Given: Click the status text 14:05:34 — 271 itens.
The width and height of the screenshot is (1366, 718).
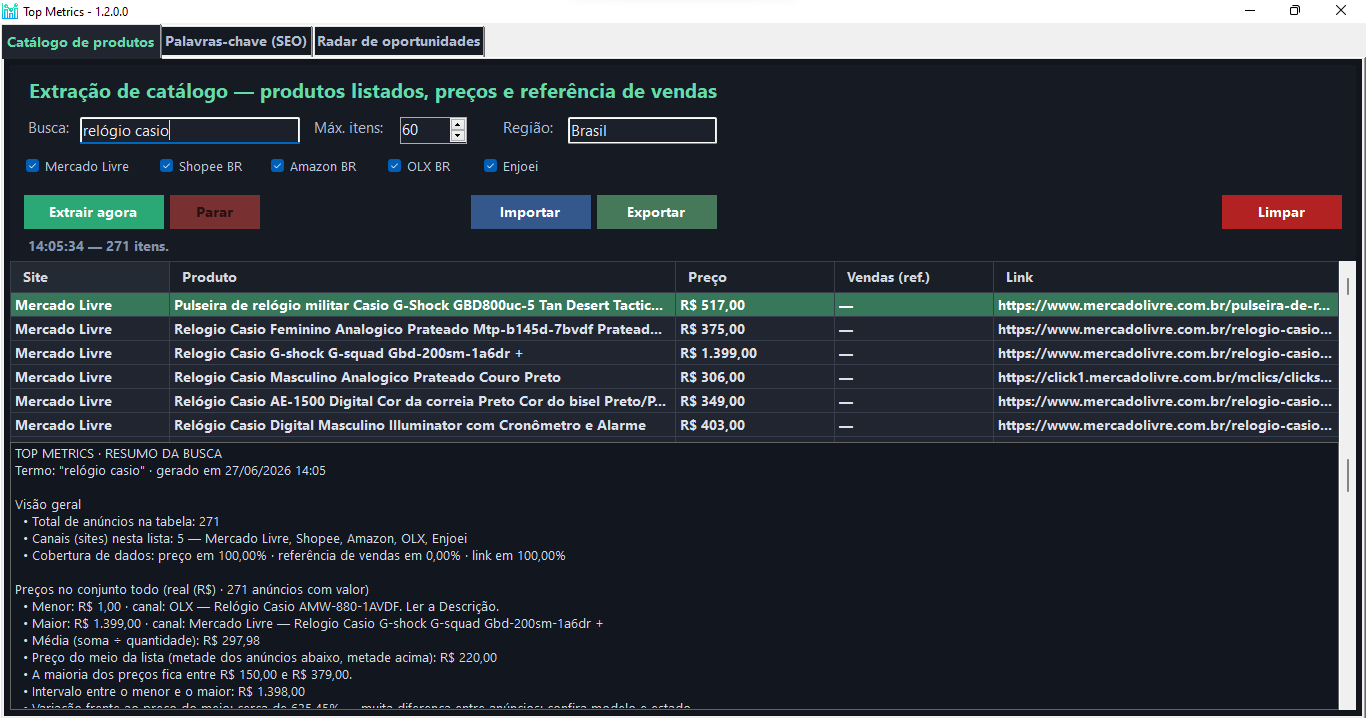Looking at the screenshot, I should tap(98, 246).
